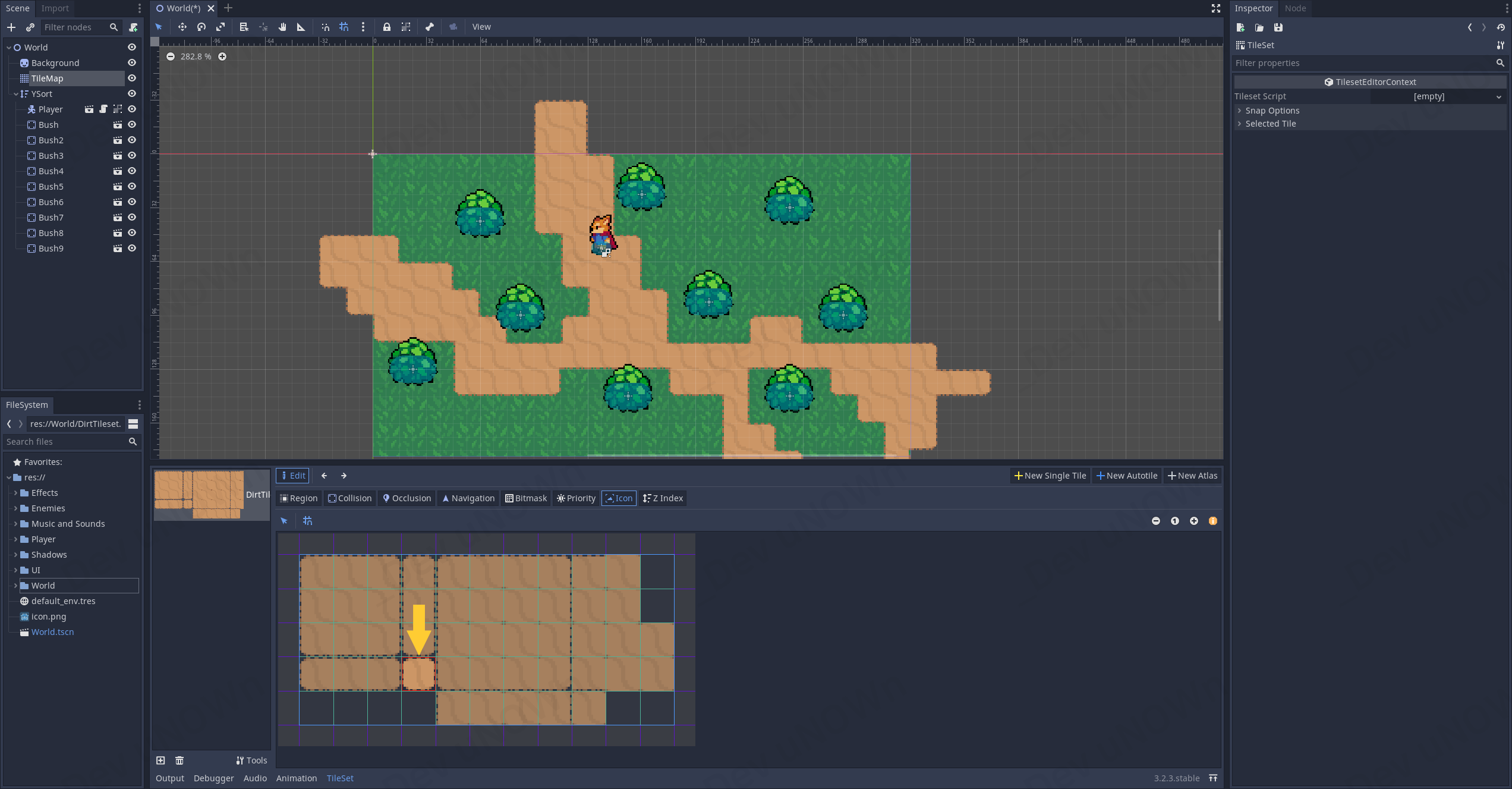The image size is (1512, 789).
Task: Click the lock selected node icon
Action: (387, 27)
